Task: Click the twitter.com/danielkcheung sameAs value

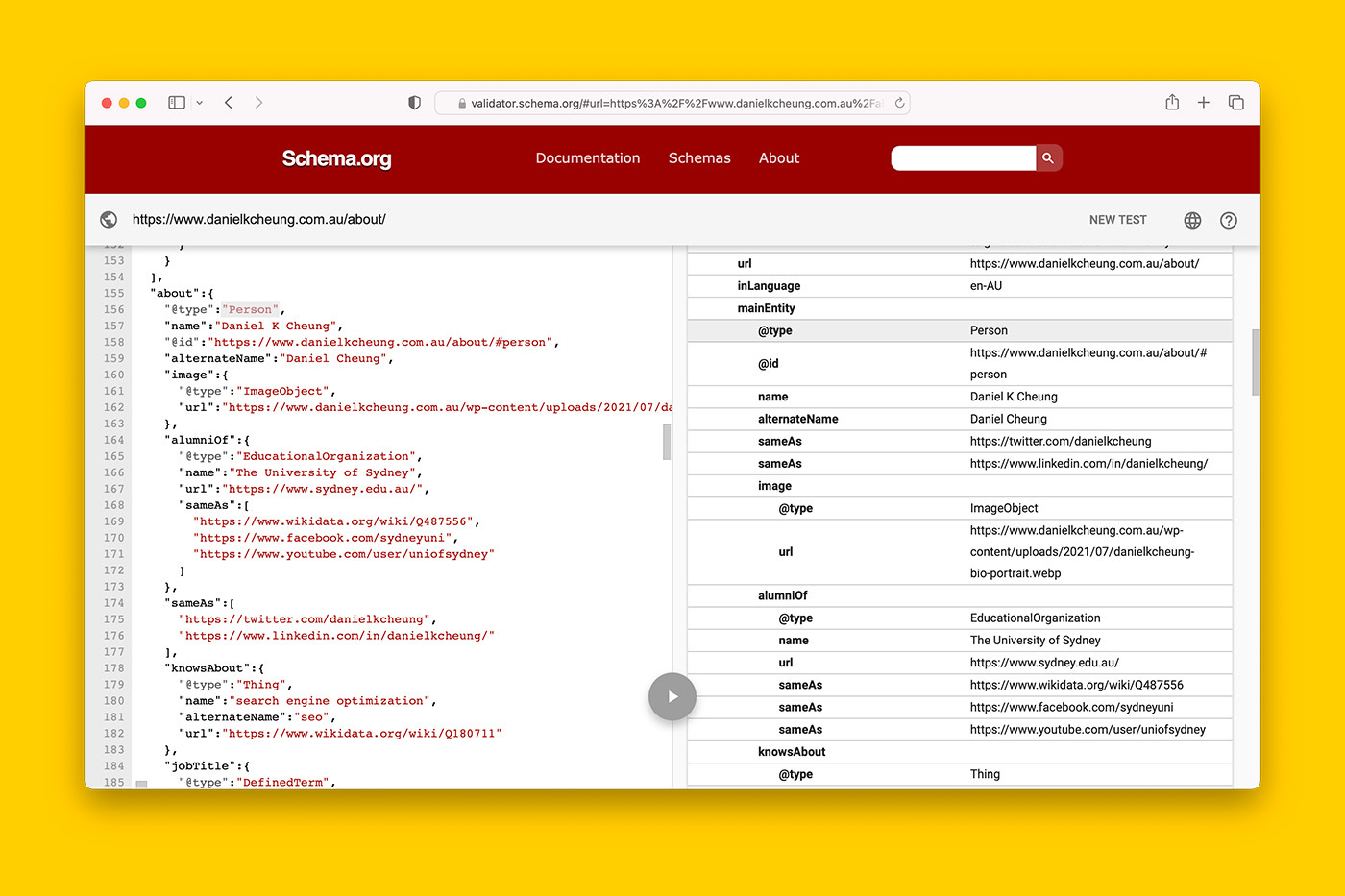Action: click(x=1061, y=442)
